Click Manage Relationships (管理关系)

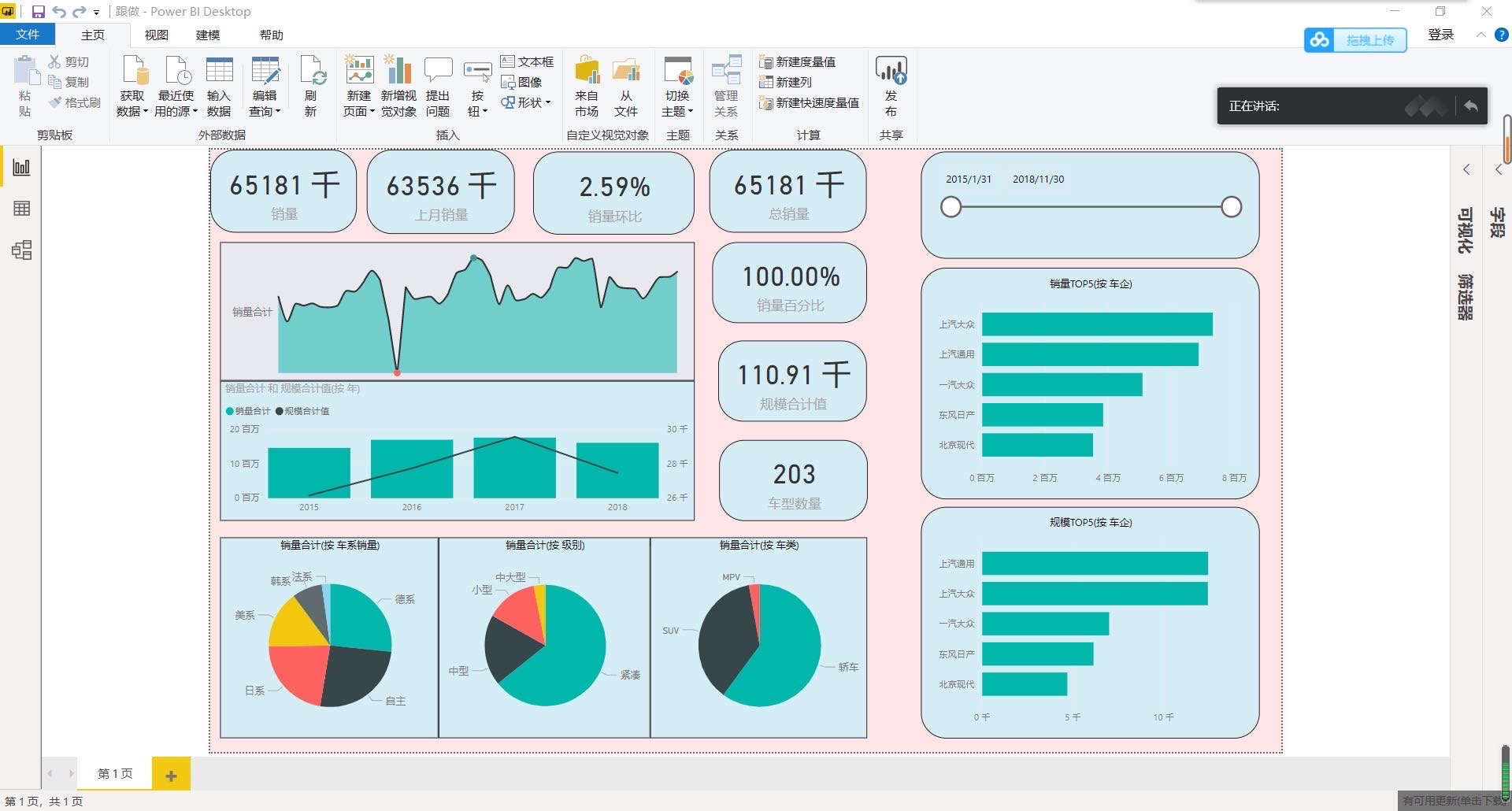click(x=726, y=87)
